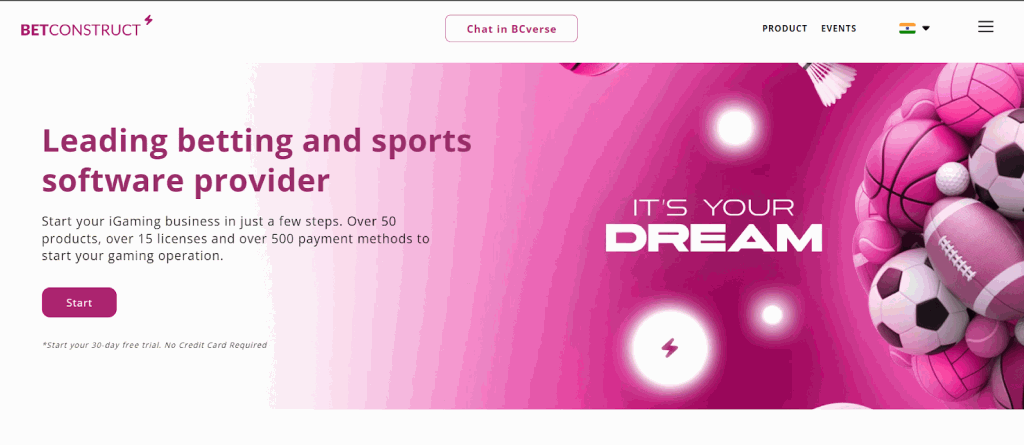Click the Chat in BCverse button
Screen dimensions: 1024x445
[511, 29]
